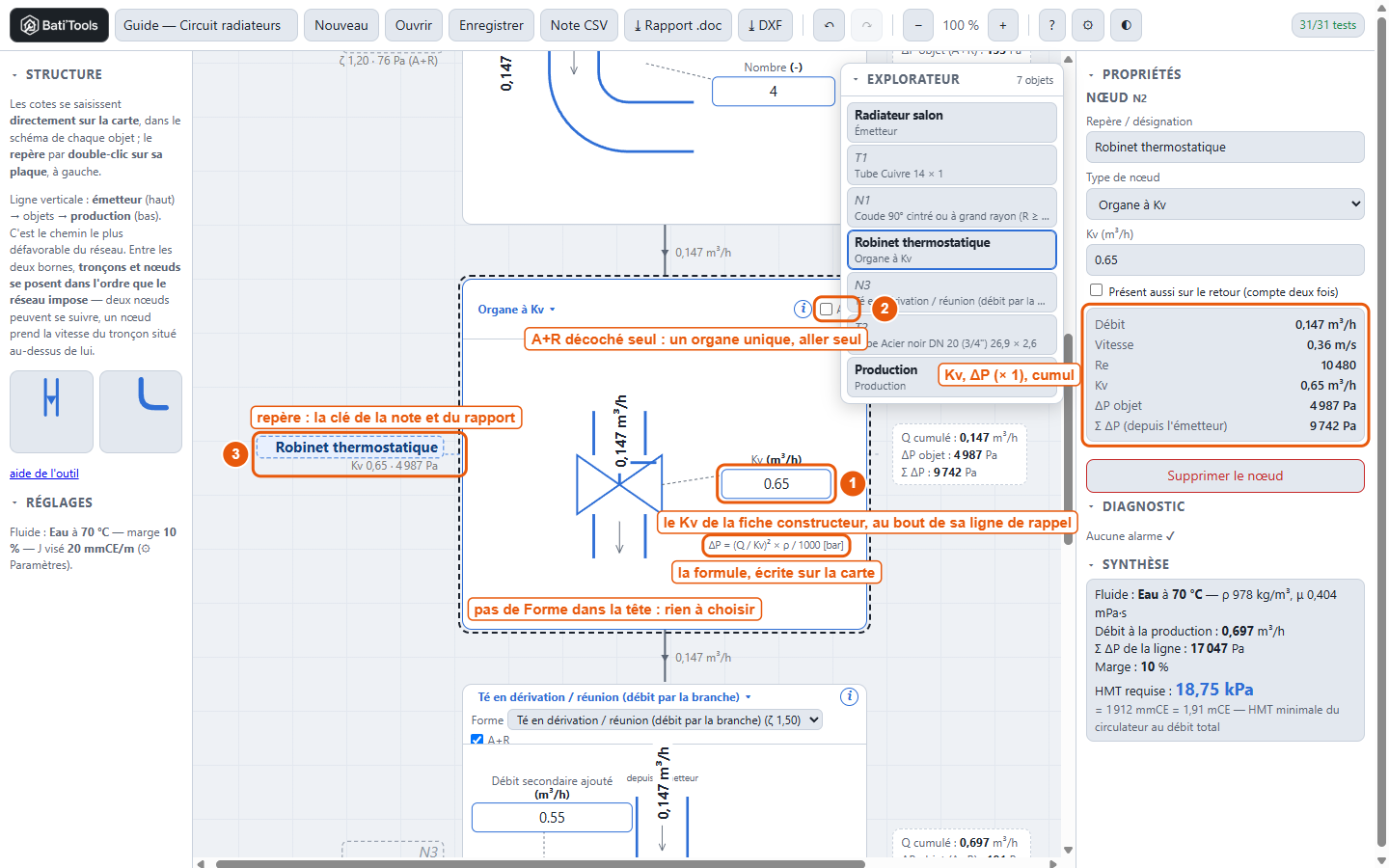Click the undo arrow button
This screenshot has width=1389, height=868.
[x=830, y=25]
